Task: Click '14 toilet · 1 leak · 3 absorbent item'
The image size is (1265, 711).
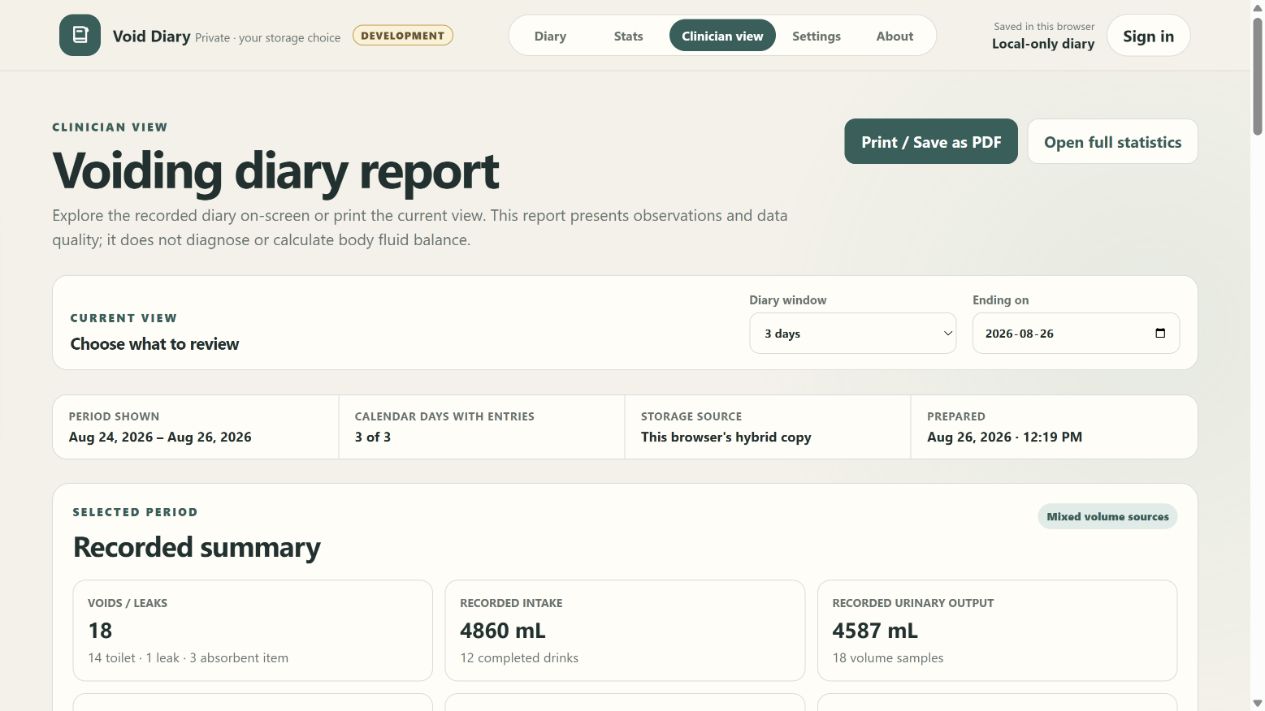Action: [x=188, y=658]
